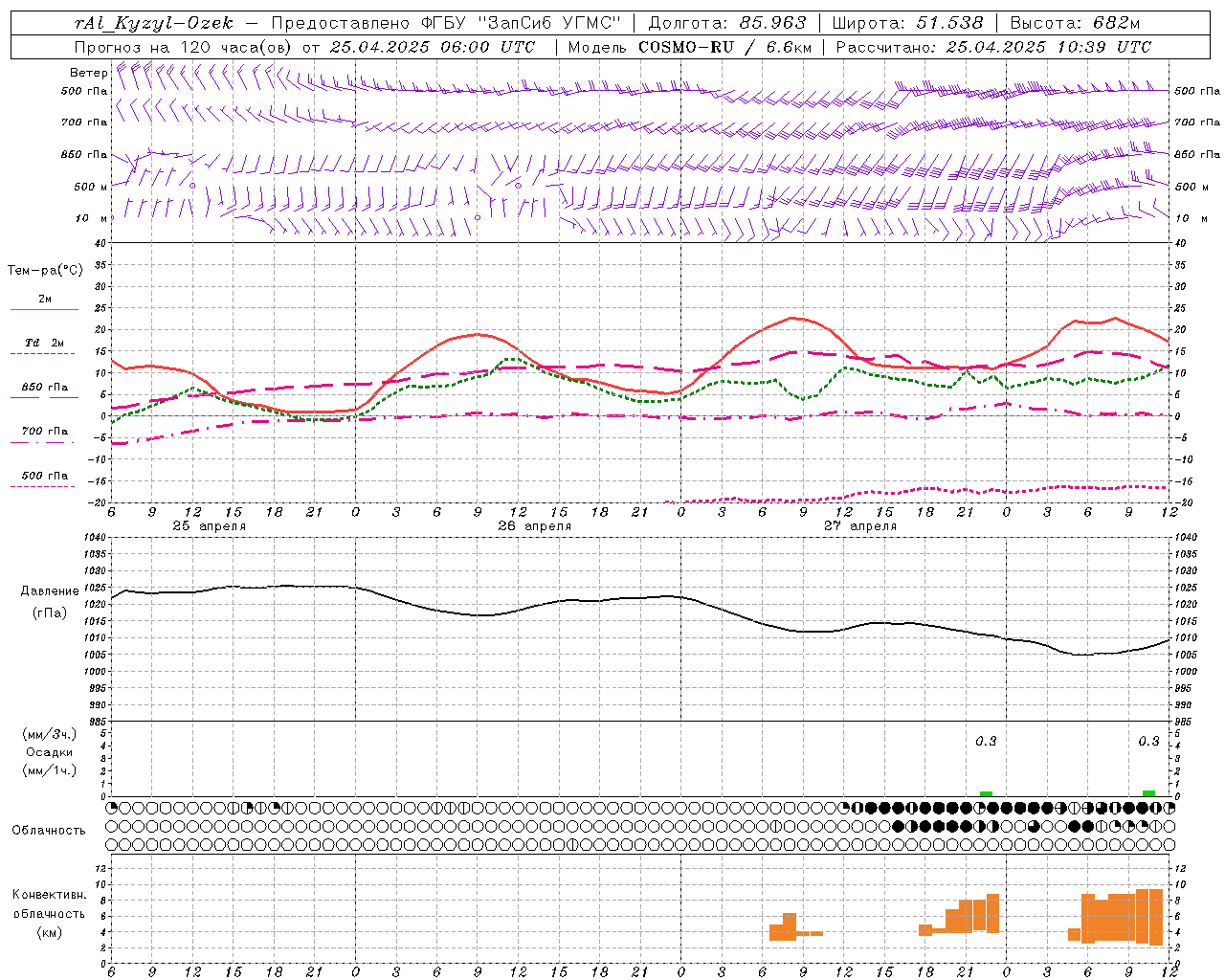Click the 25 апреля date label
Screen dimensions: 1225x980
[209, 526]
